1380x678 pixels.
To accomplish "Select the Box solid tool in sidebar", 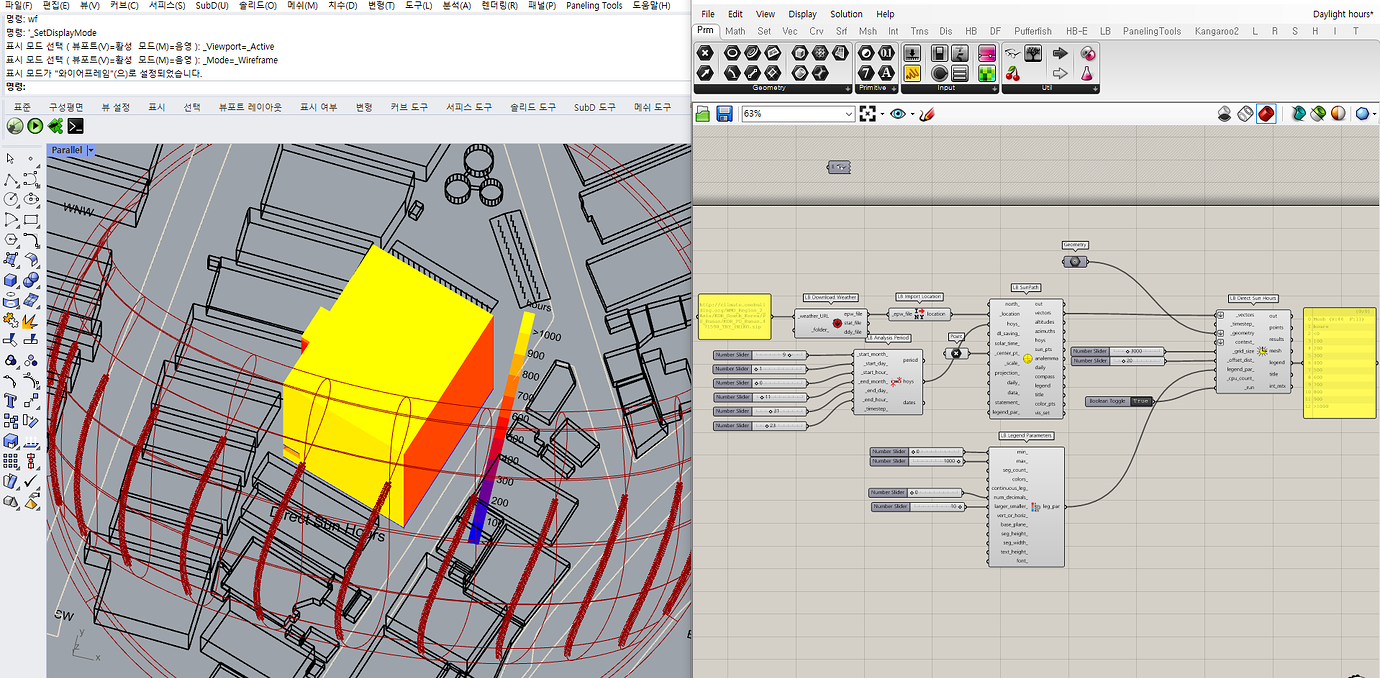I will [11, 281].
